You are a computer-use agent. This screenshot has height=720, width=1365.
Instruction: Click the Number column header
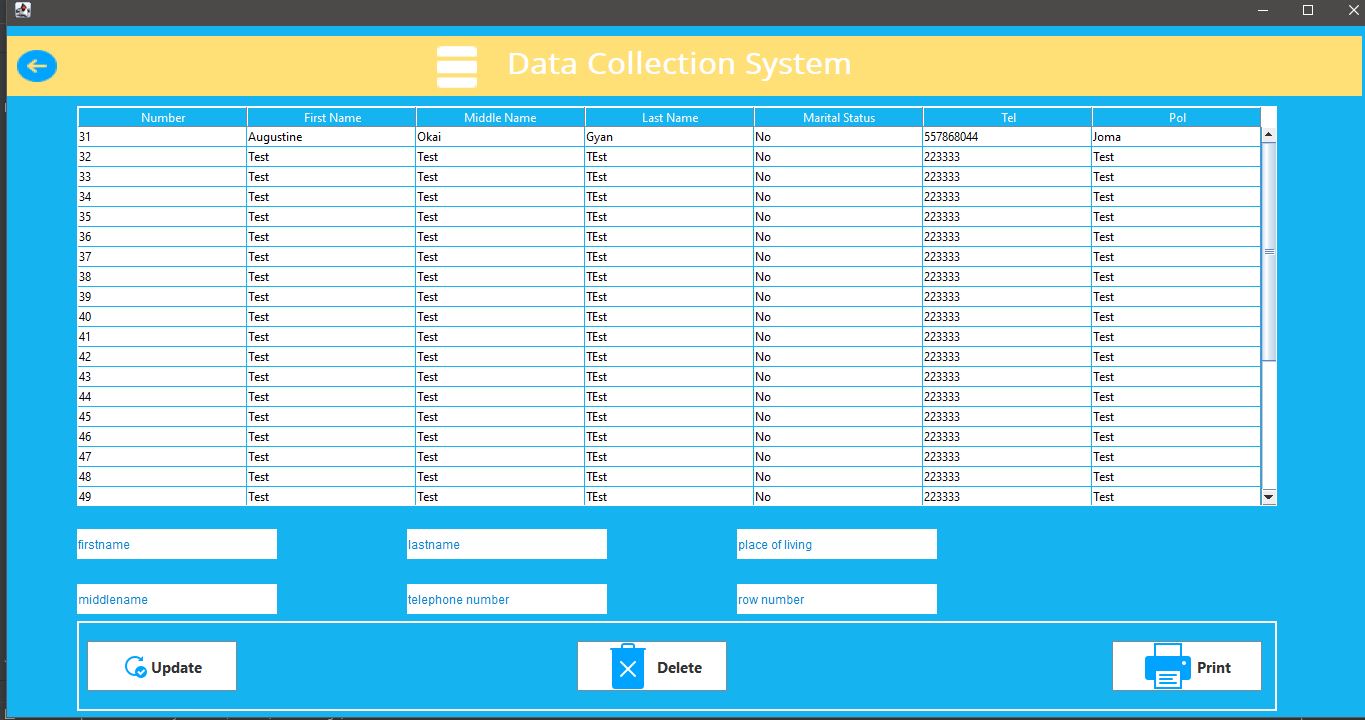click(163, 117)
